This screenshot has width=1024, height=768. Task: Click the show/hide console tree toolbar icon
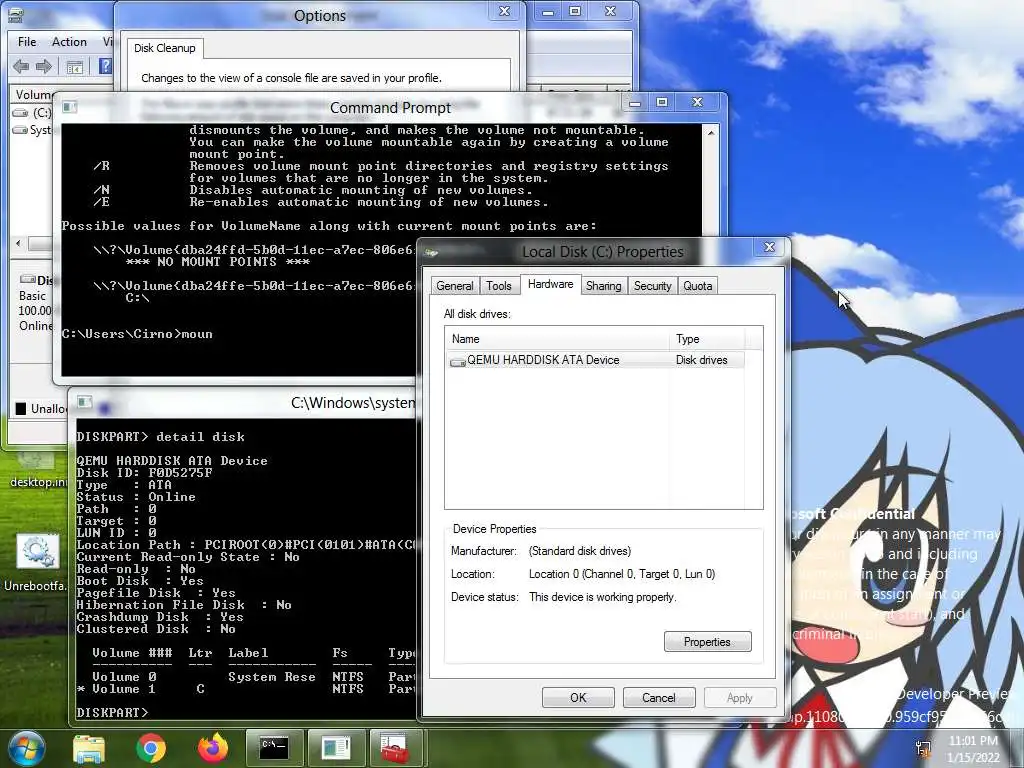pyautogui.click(x=74, y=67)
